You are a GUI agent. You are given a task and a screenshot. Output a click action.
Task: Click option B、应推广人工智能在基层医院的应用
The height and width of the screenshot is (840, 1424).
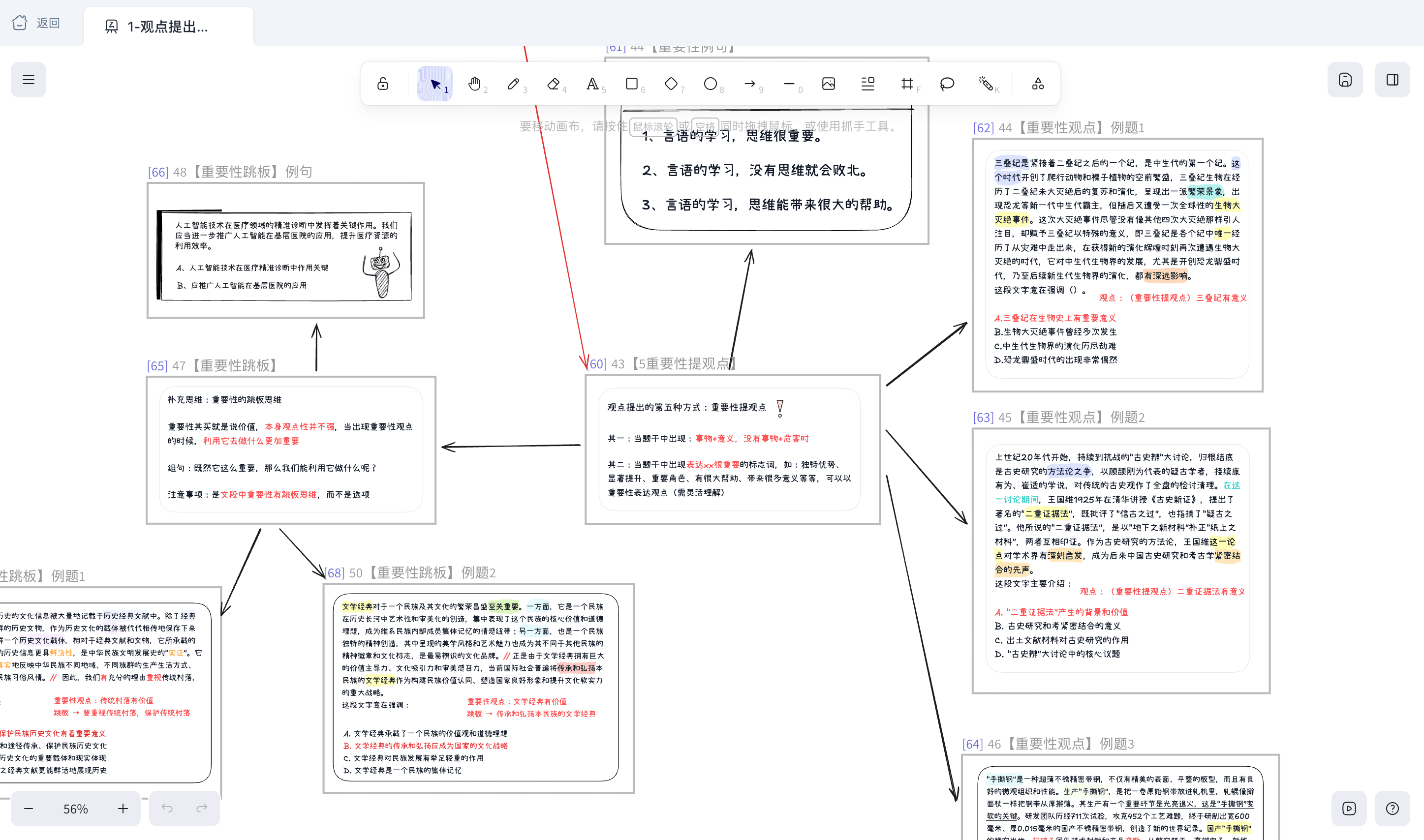tap(242, 285)
